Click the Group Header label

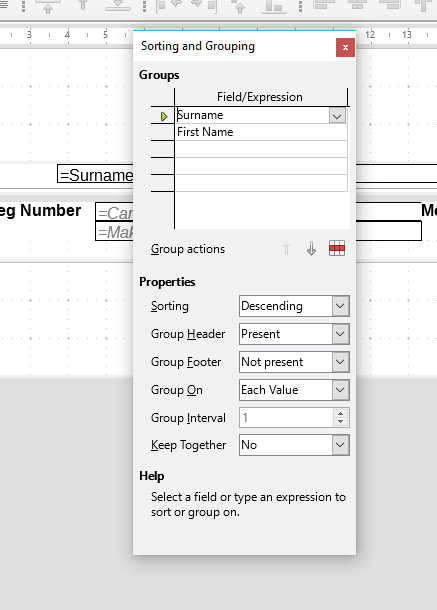coord(188,334)
